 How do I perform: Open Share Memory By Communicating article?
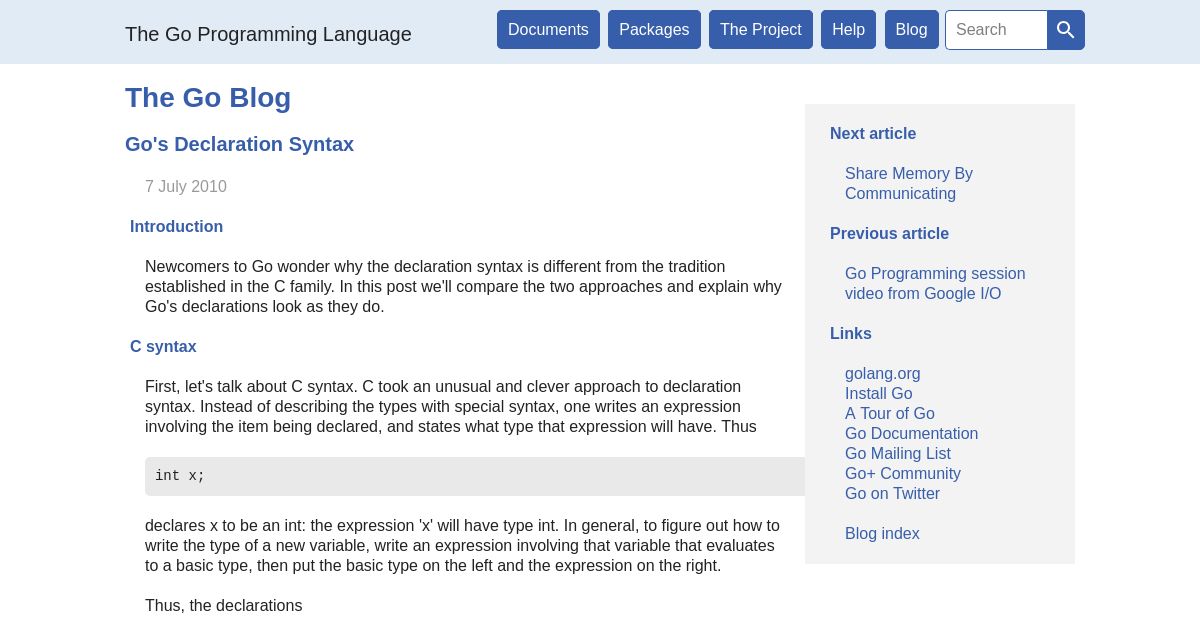(x=909, y=184)
